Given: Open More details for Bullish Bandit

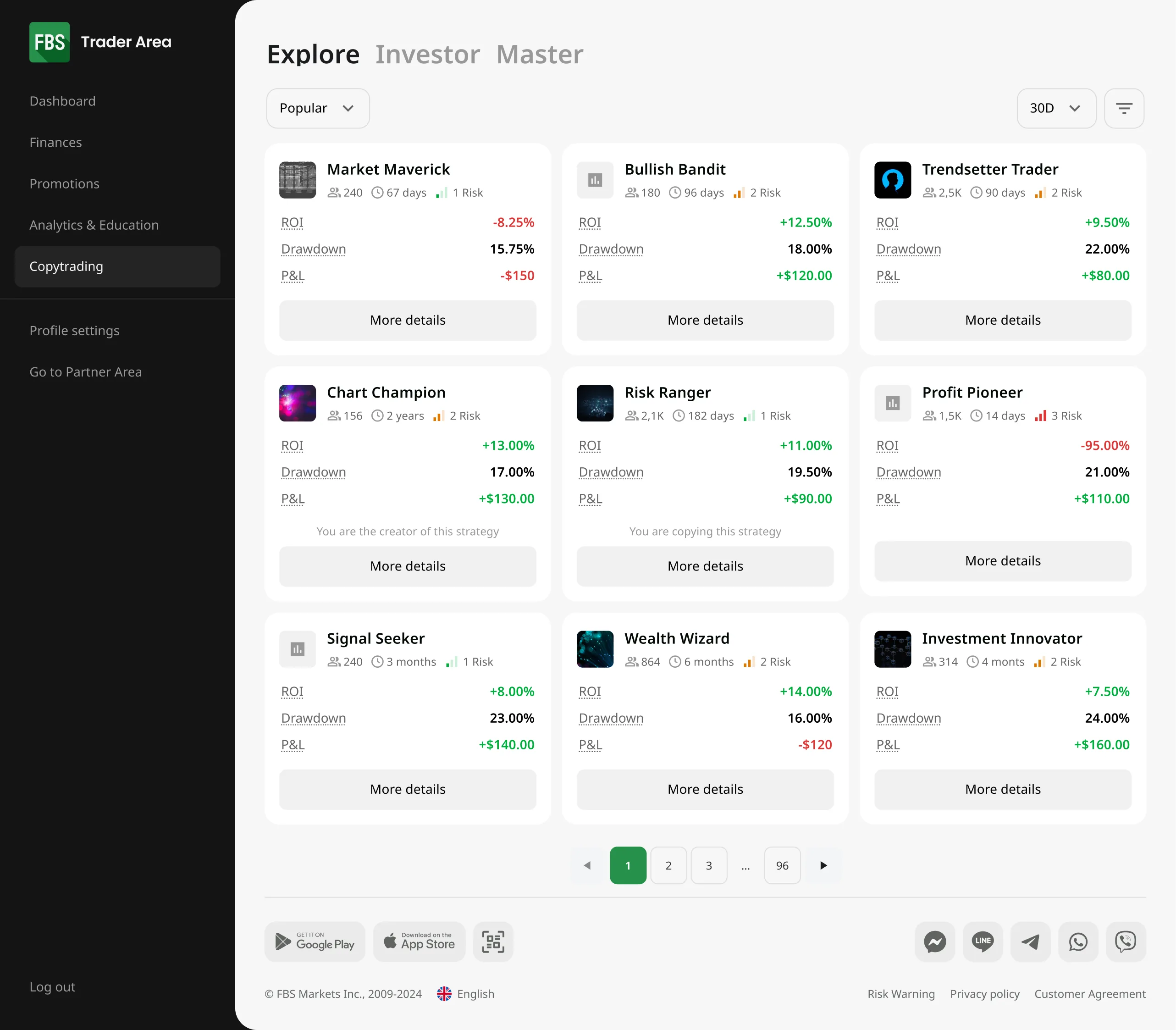Looking at the screenshot, I should pos(705,320).
